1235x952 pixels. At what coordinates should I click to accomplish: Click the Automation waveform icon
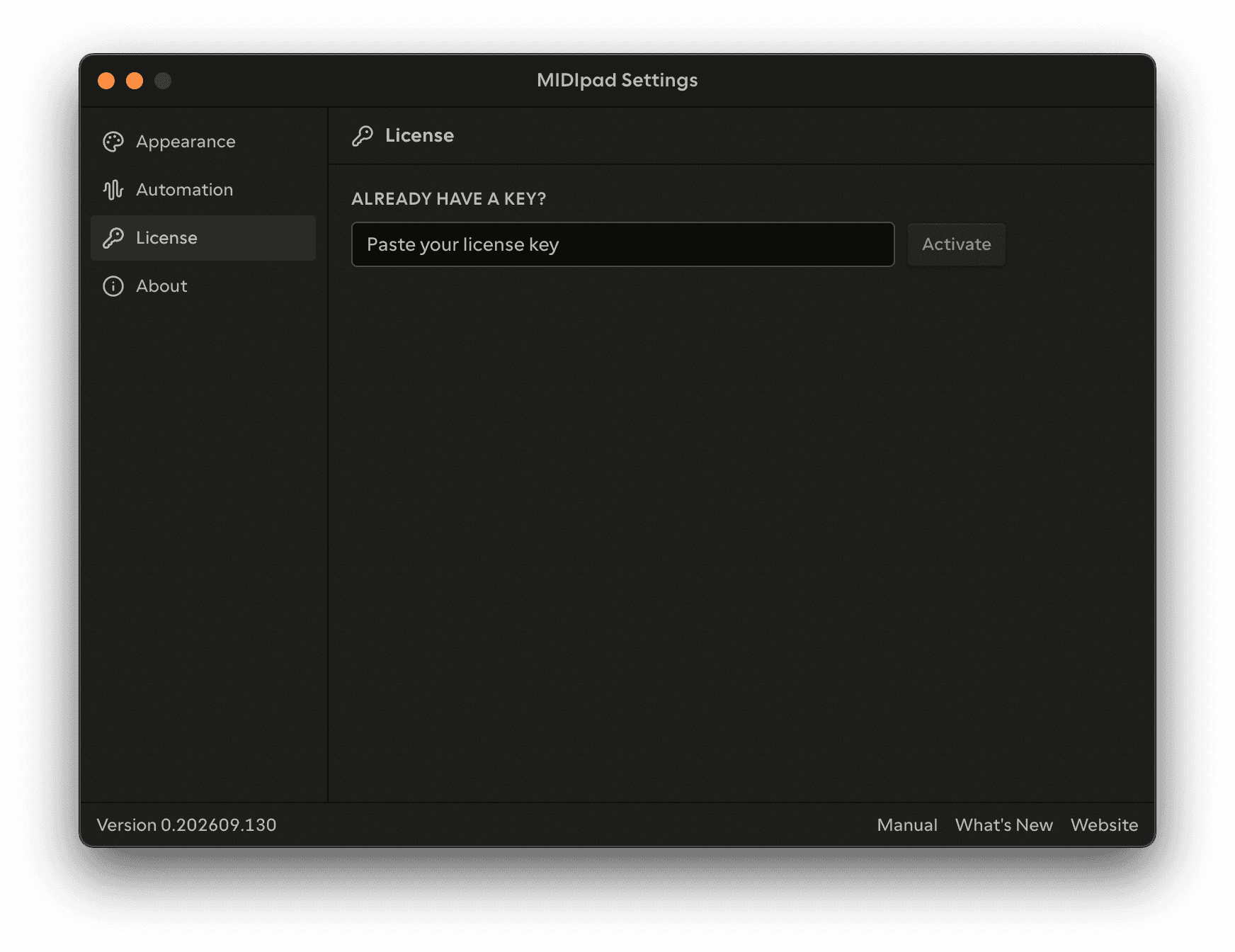(113, 190)
